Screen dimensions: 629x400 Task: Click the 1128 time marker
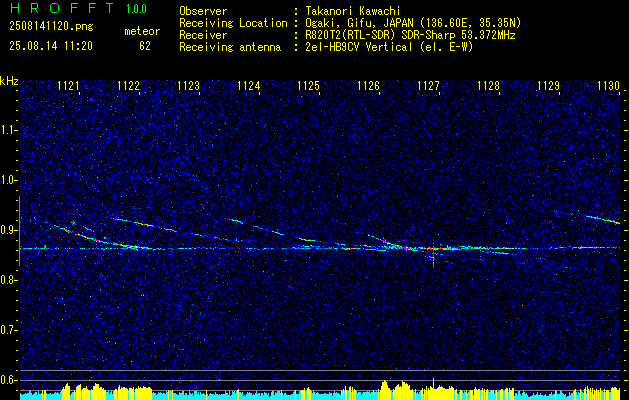(x=489, y=85)
